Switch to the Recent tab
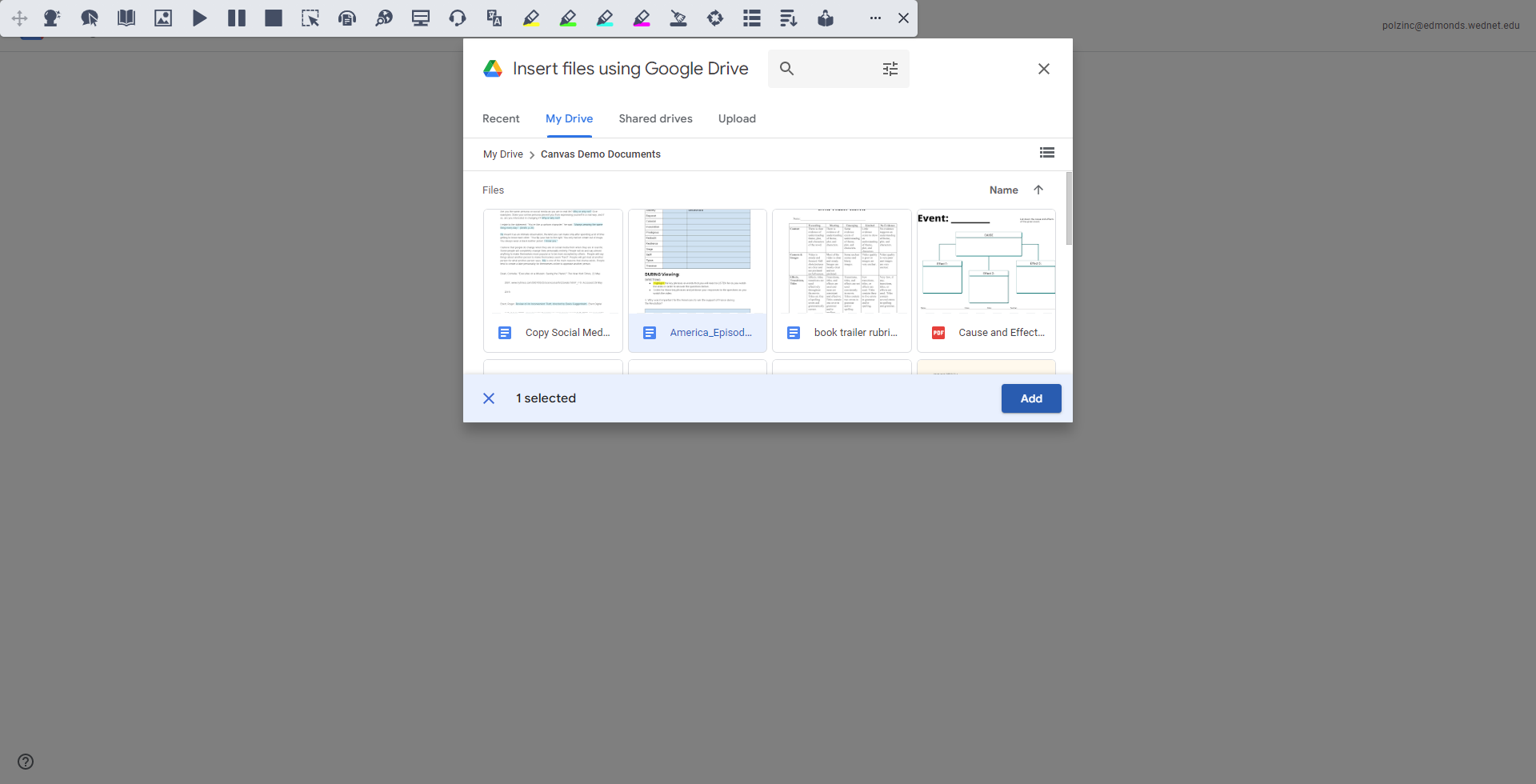The width and height of the screenshot is (1536, 784). [501, 118]
